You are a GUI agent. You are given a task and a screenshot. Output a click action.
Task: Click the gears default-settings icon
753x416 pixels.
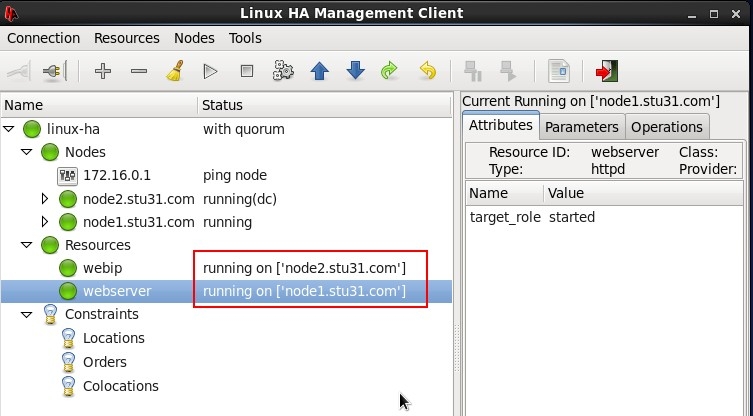(x=283, y=72)
